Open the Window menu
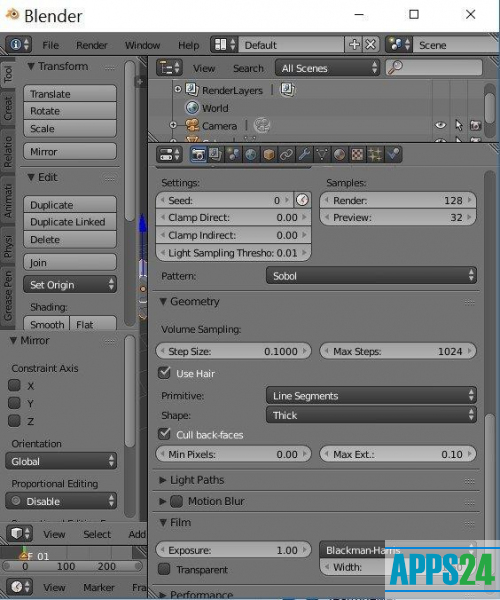The height and width of the screenshot is (600, 500). click(142, 45)
